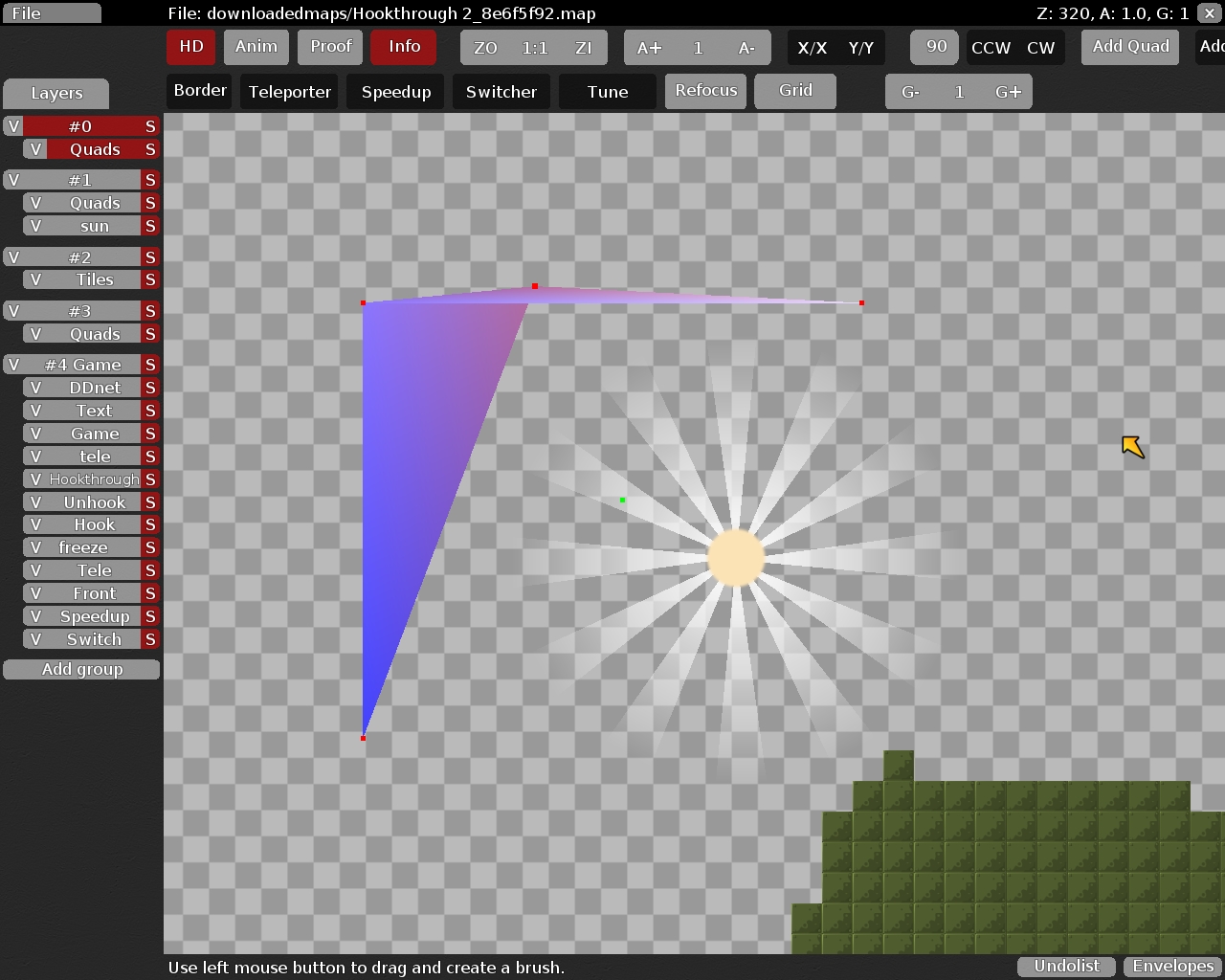
Task: Increase grid size with G+
Action: tap(1008, 92)
